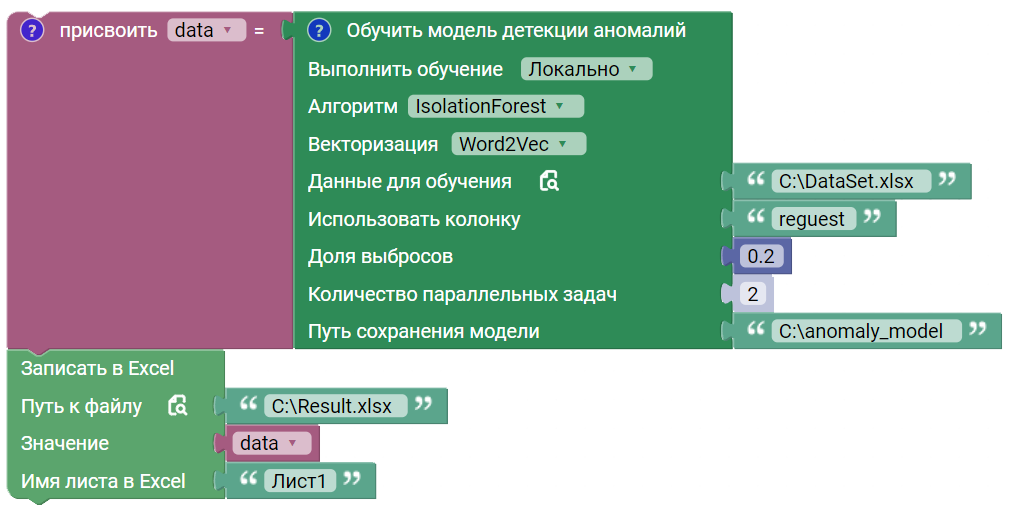Click the 'Алгоритм' label
Screen dimensions: 1011x510
tap(353, 106)
